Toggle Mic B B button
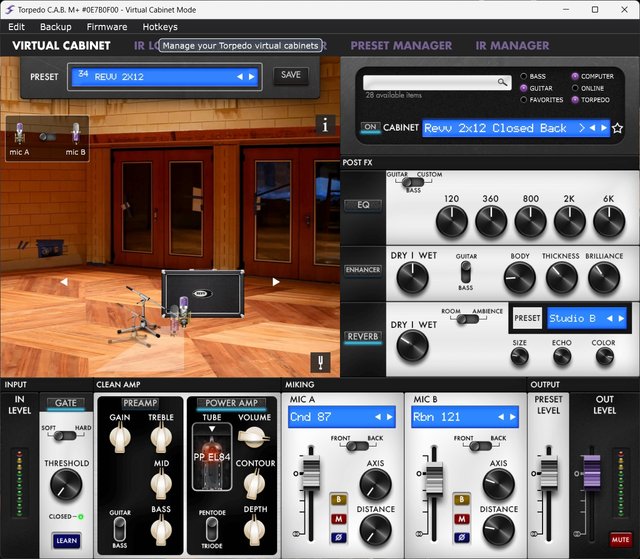 (x=462, y=499)
